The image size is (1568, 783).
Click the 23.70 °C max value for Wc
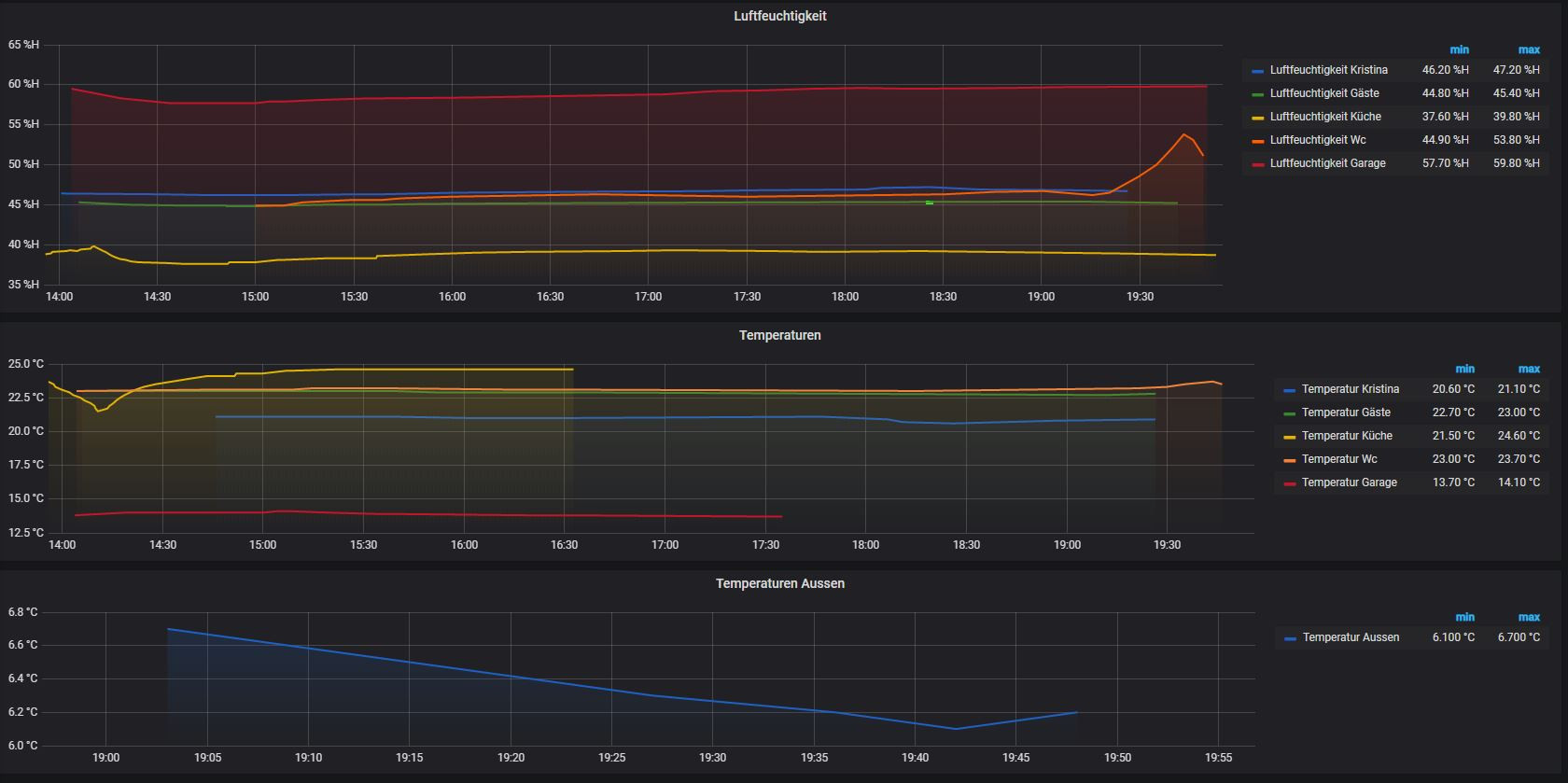point(1519,459)
